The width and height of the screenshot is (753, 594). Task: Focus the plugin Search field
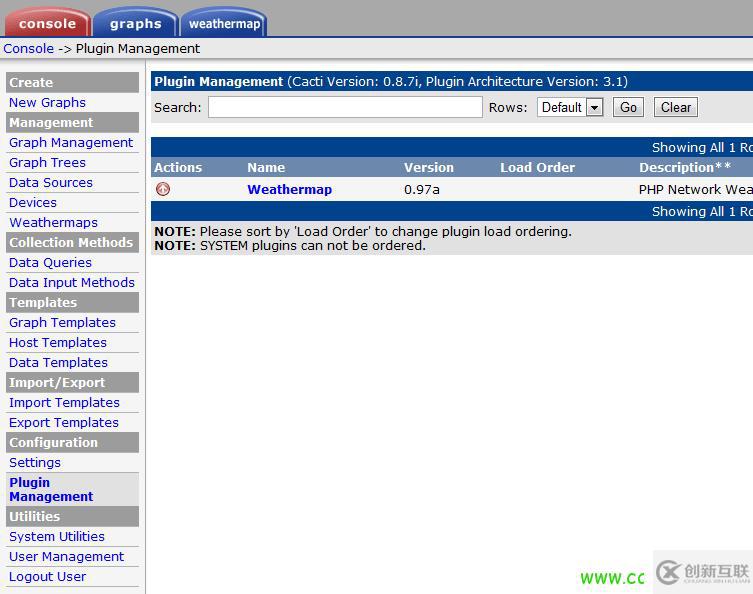click(345, 107)
